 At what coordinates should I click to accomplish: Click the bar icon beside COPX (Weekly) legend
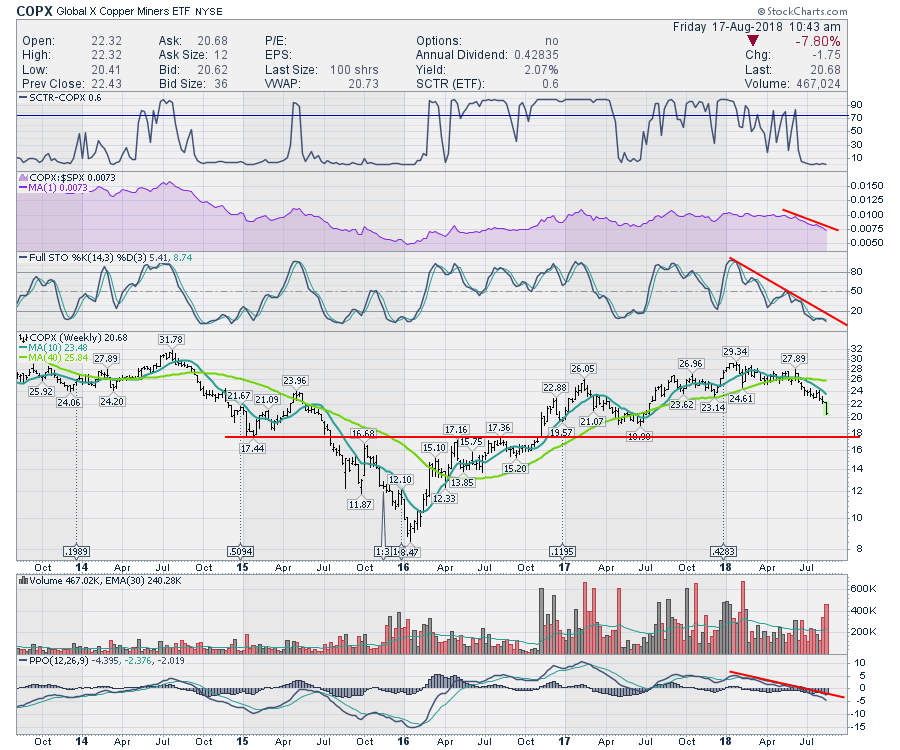(24, 337)
